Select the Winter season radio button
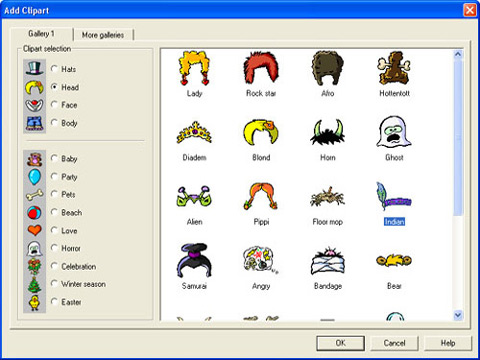This screenshot has height=360, width=480. coord(54,284)
